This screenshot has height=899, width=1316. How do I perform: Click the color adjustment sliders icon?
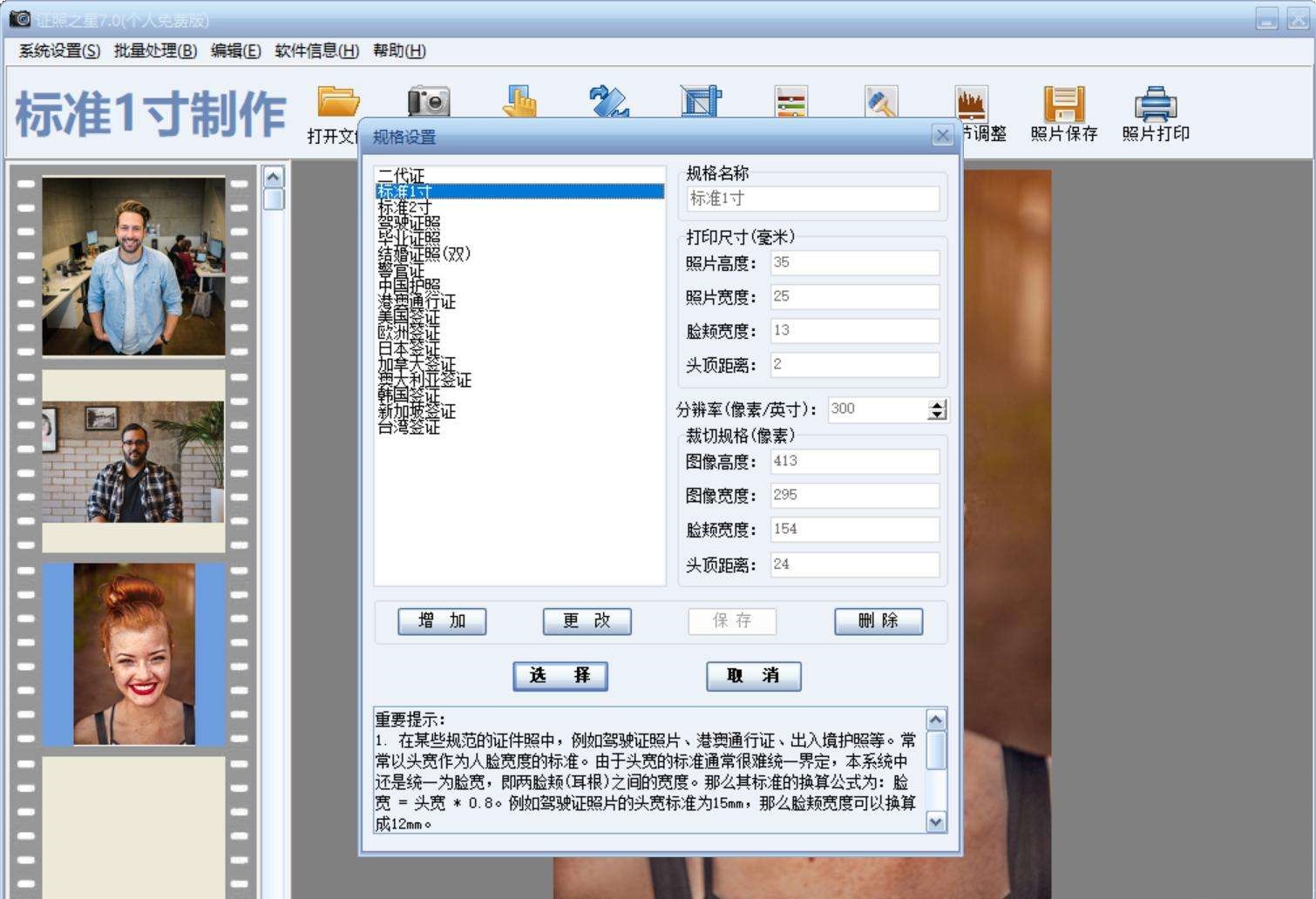(x=790, y=100)
